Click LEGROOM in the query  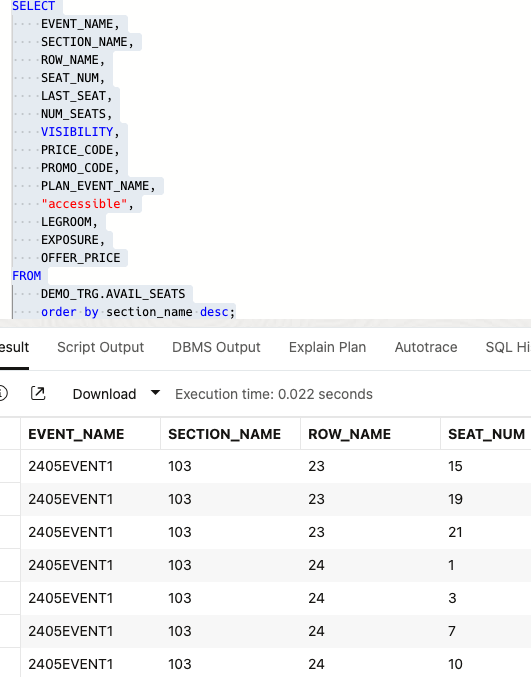66,221
